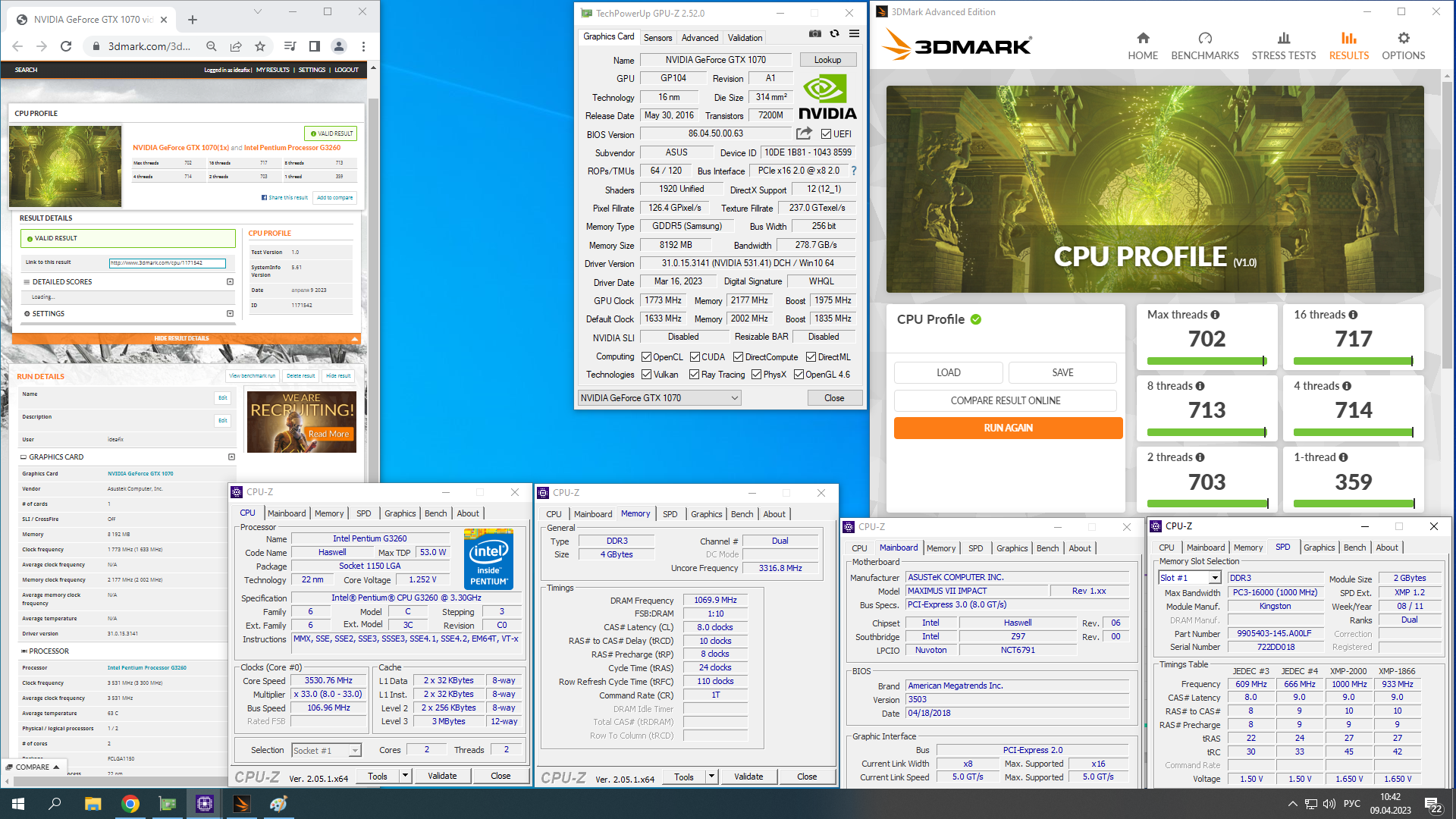Open 3DMark Options gear
The image size is (1456, 819).
click(x=1403, y=46)
